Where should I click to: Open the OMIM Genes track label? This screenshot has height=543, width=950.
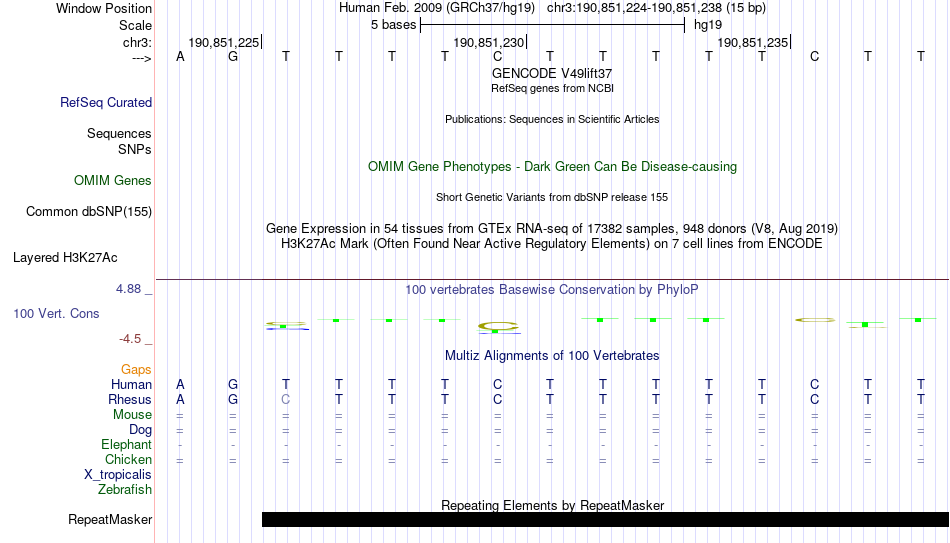(x=113, y=181)
